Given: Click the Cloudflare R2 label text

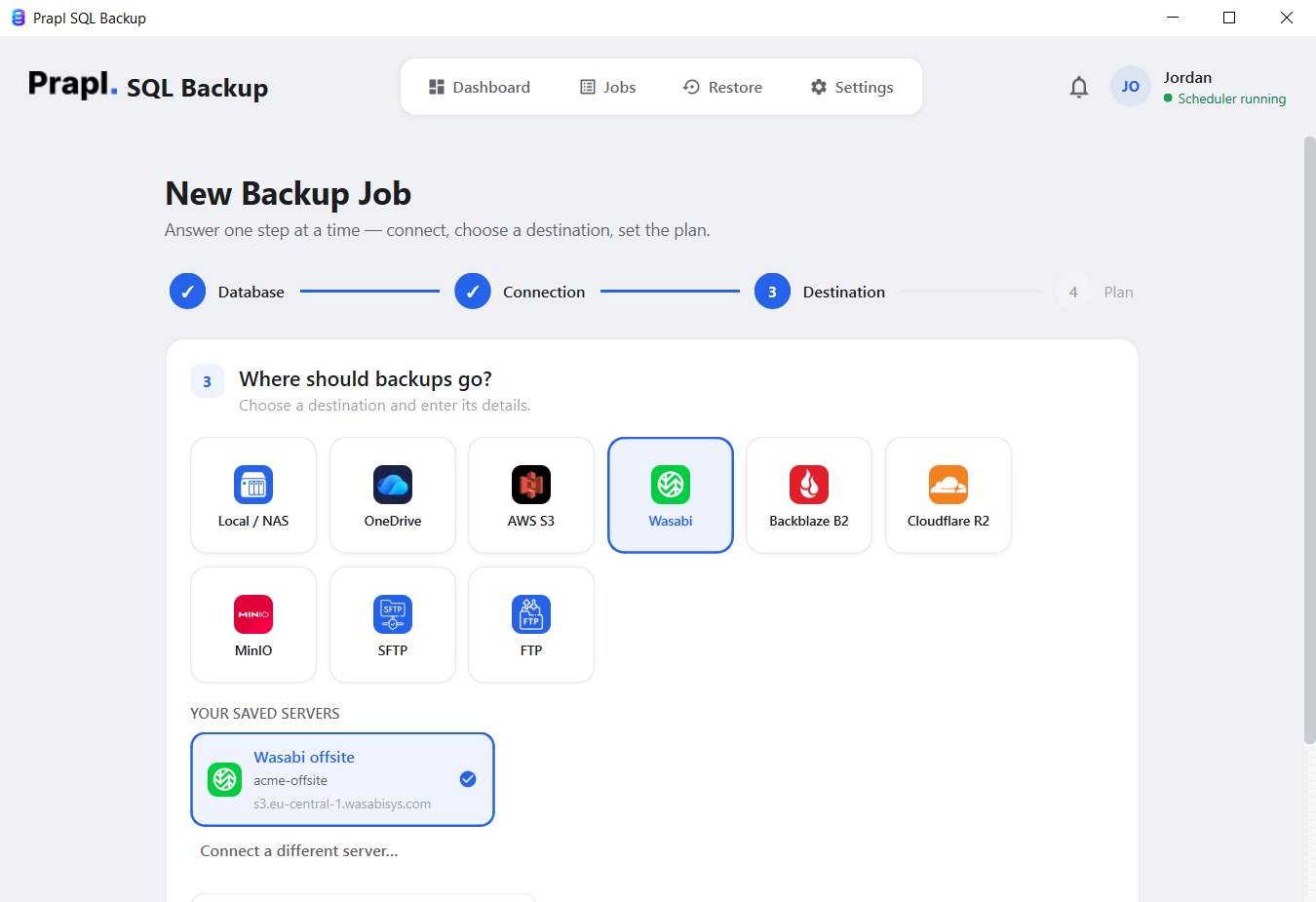Looking at the screenshot, I should [948, 521].
